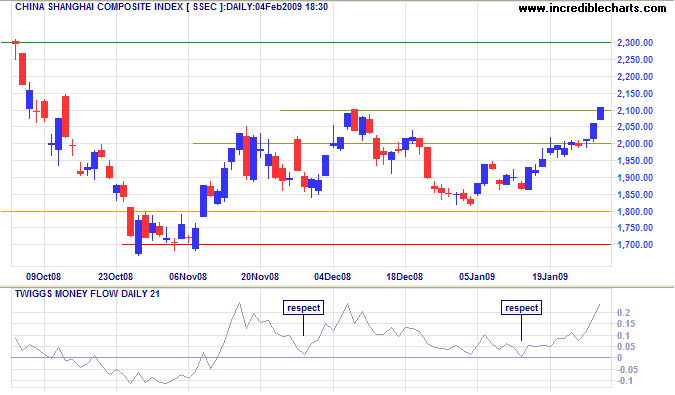This screenshot has width=675, height=395.
Task: Click the 2,100.00 price axis label
Action: [x=635, y=111]
